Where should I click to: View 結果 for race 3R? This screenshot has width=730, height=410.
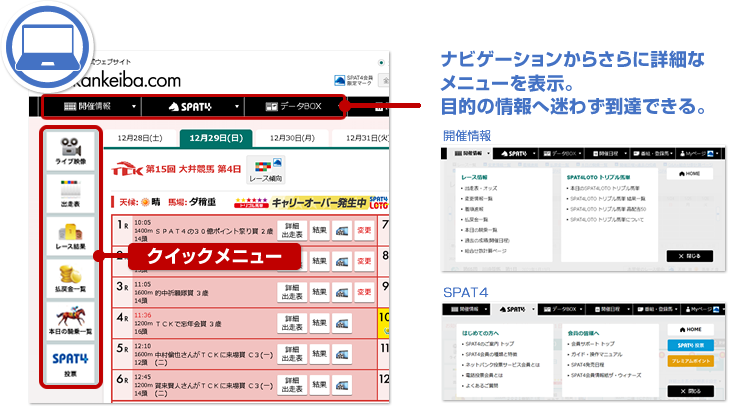pyautogui.click(x=319, y=292)
